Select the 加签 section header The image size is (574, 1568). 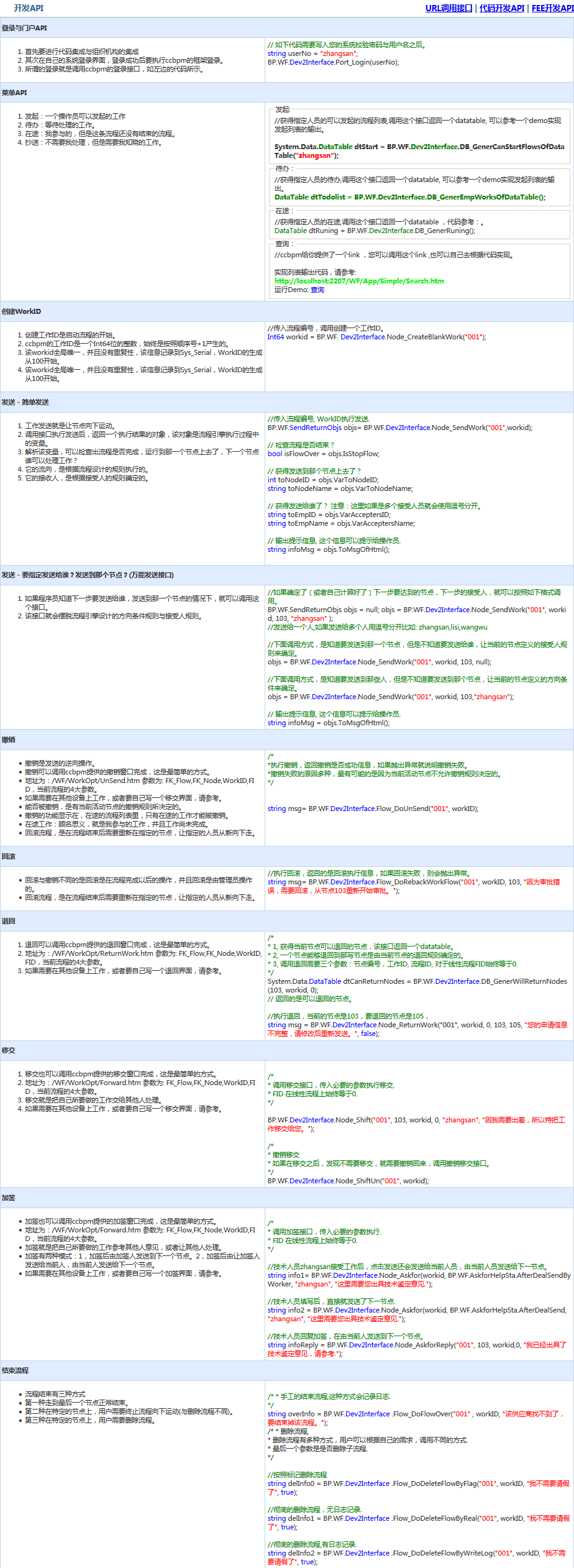287,1198
